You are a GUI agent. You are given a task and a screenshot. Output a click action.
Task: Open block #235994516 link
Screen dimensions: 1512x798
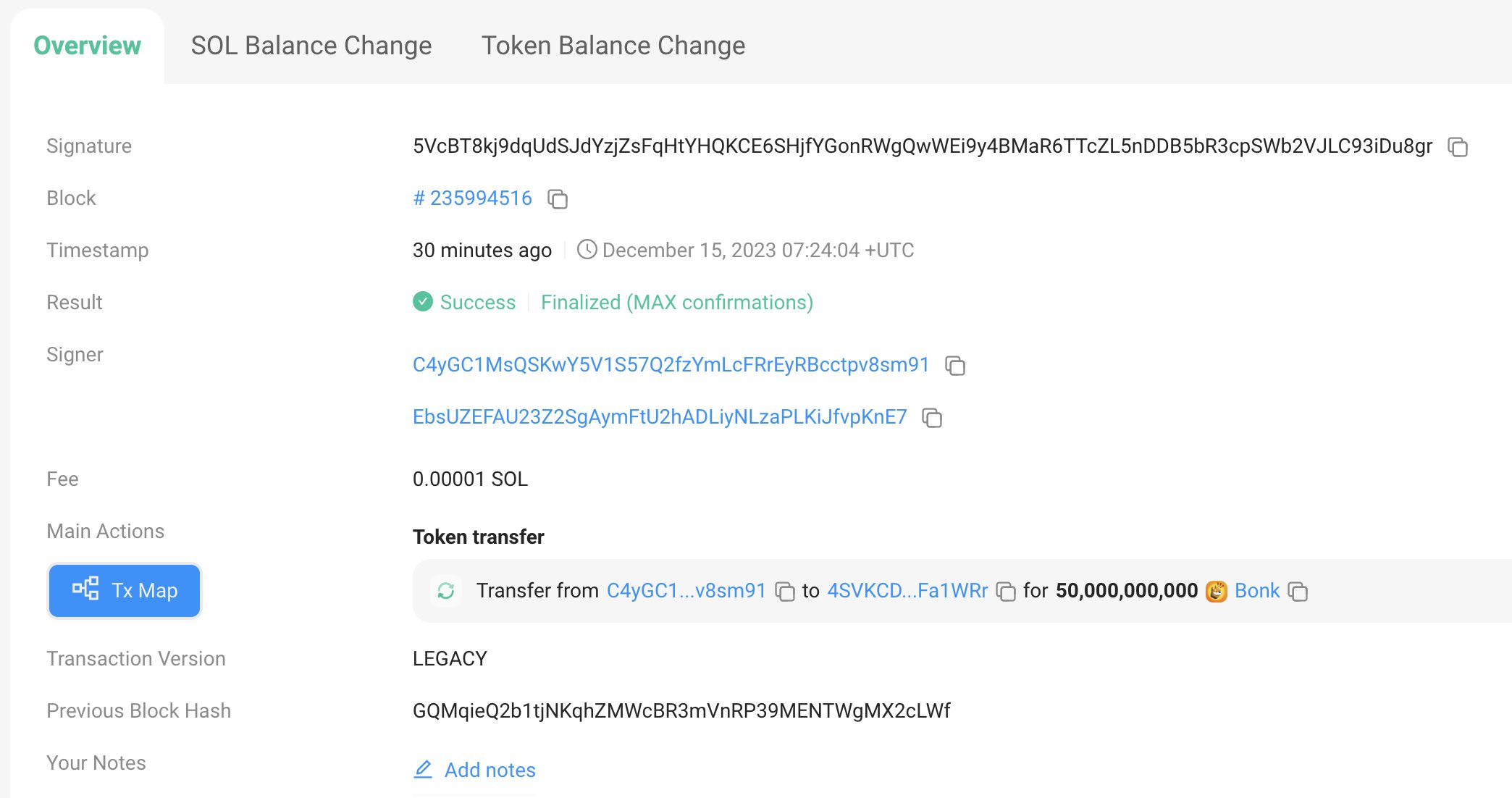tap(472, 198)
